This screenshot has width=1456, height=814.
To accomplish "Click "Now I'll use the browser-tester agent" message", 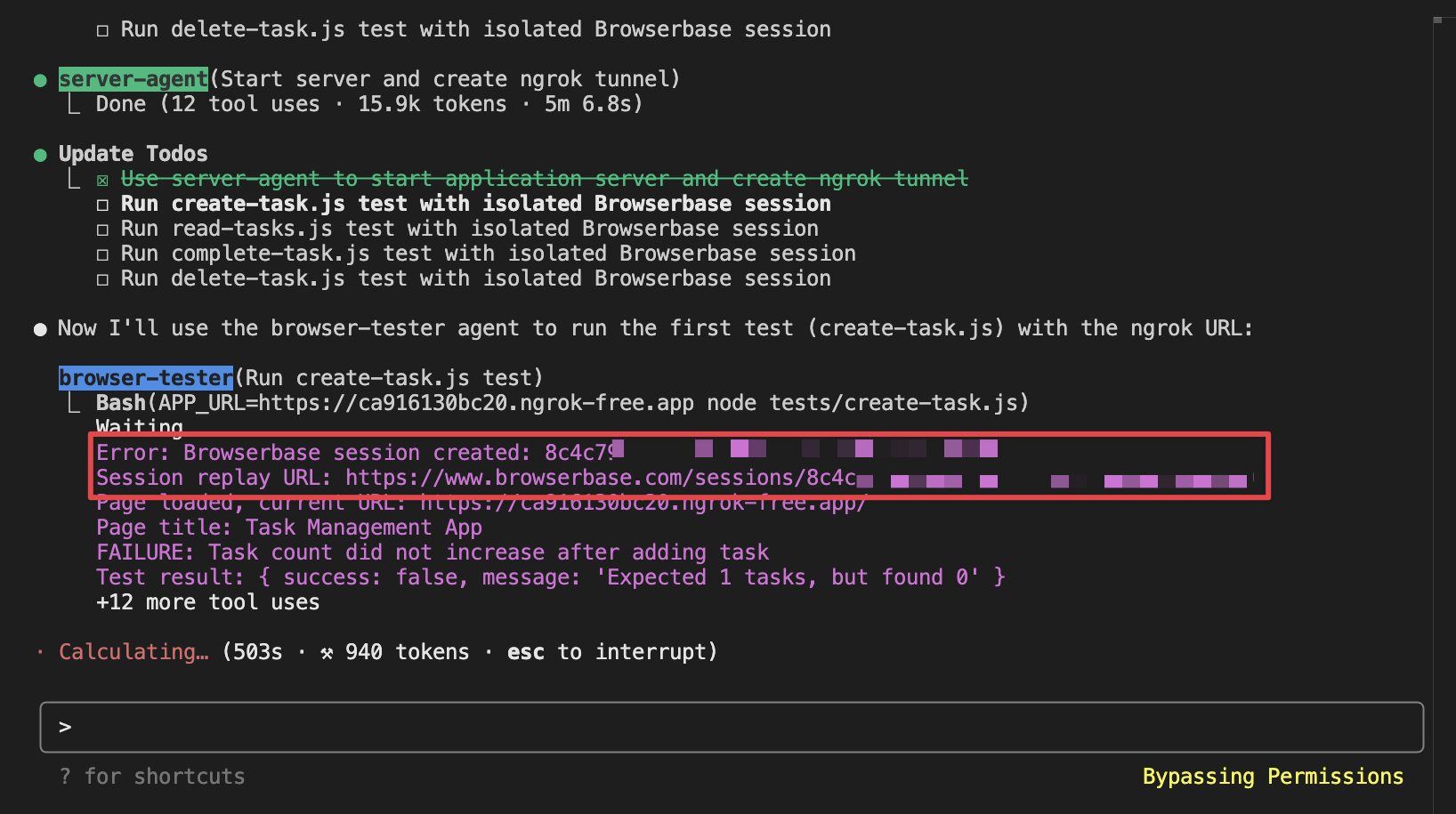I will (655, 328).
